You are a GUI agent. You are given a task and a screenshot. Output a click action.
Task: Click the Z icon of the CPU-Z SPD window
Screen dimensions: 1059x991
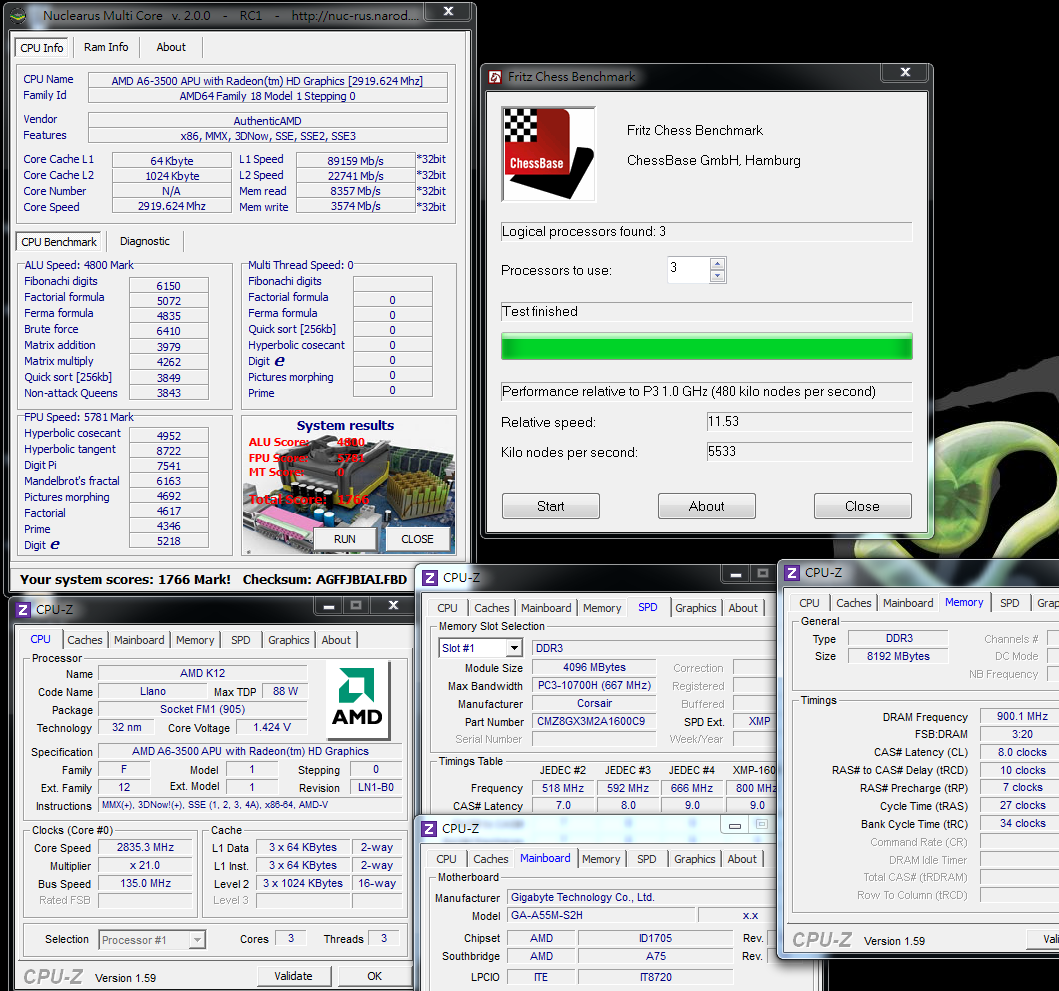430,578
